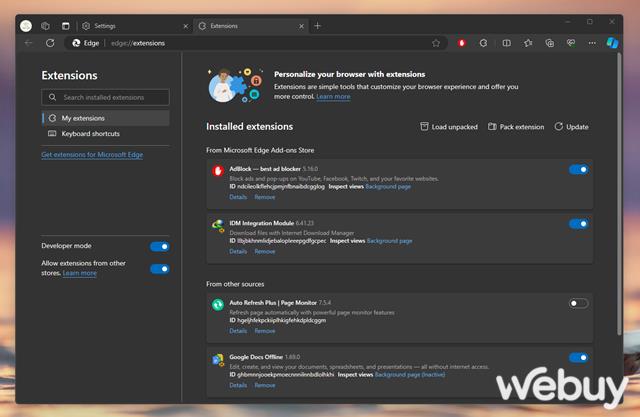
Task: Open AdBlock Background page inspect link
Action: (x=388, y=186)
